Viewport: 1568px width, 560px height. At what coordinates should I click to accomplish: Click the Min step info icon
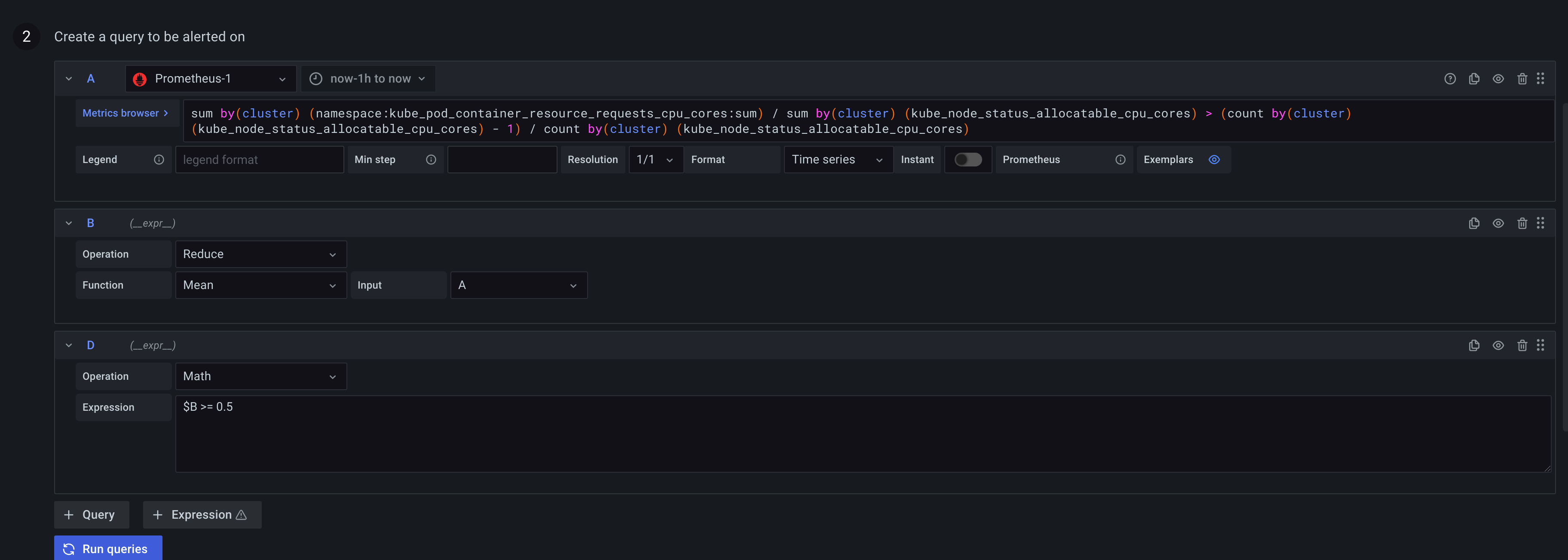pyautogui.click(x=431, y=160)
